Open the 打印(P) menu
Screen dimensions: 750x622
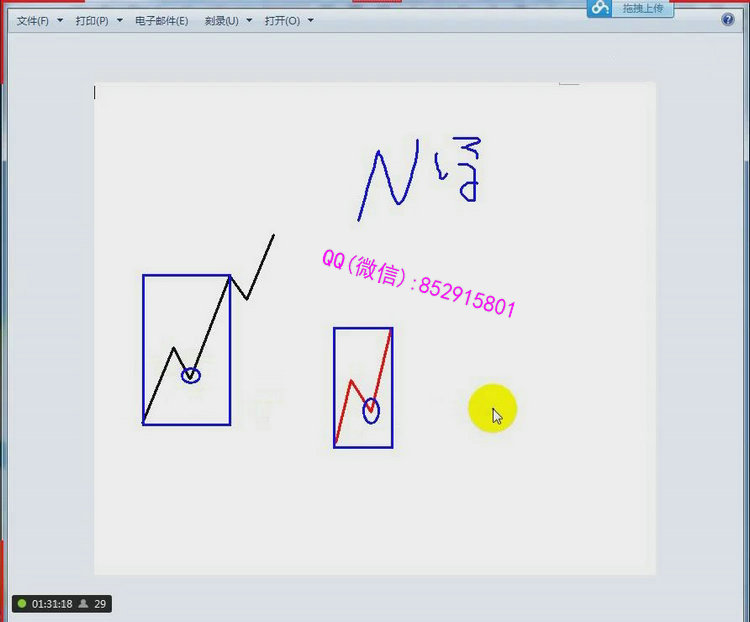(92, 21)
